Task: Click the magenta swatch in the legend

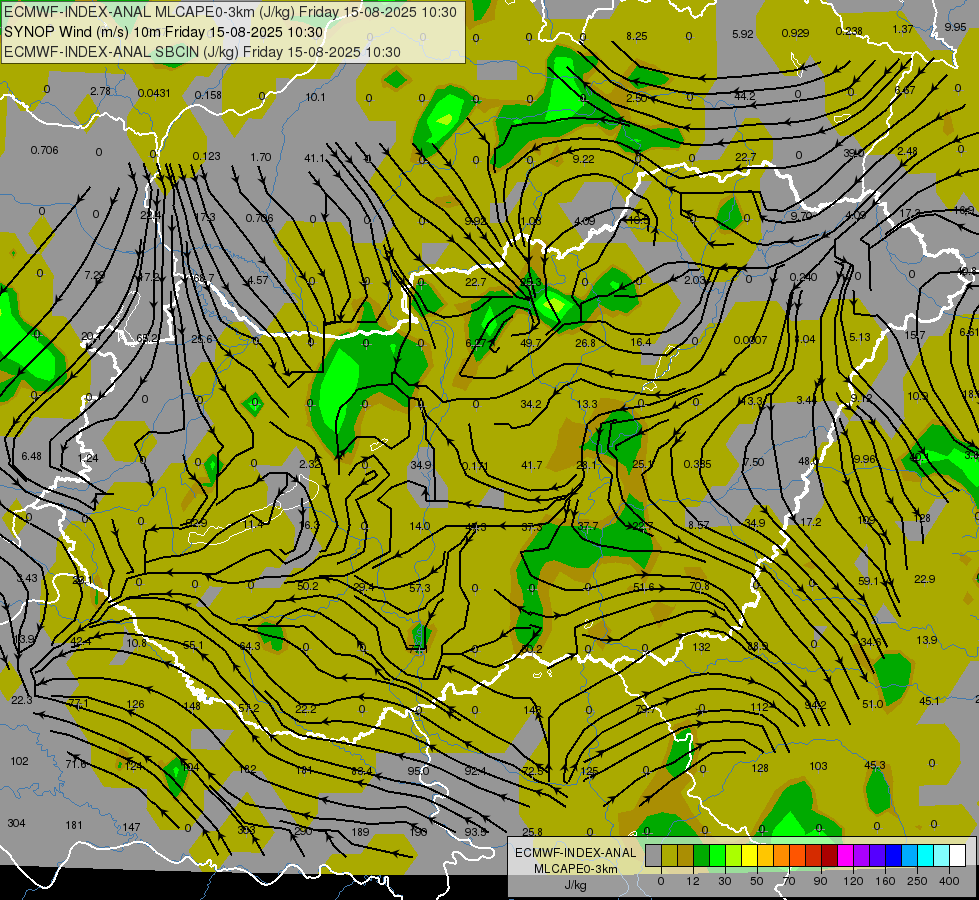Action: point(845,856)
